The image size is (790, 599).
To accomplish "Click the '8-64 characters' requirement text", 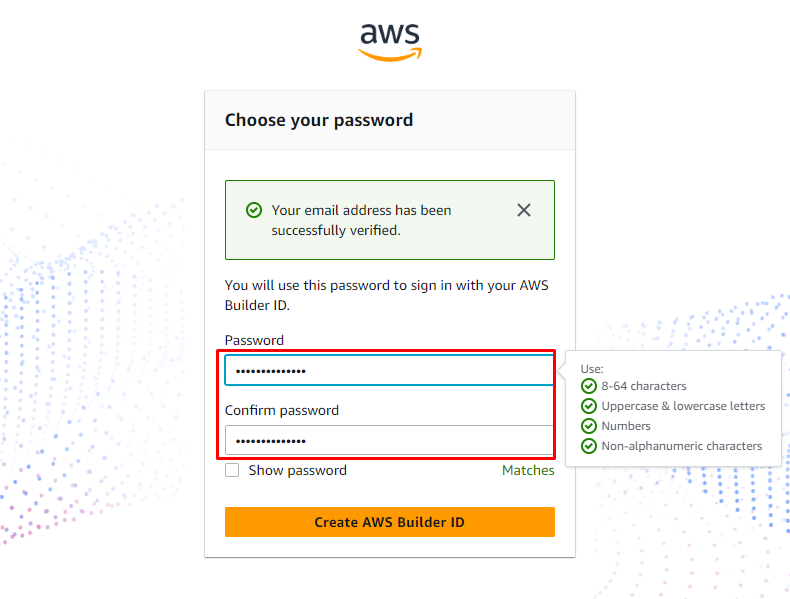I will [644, 386].
